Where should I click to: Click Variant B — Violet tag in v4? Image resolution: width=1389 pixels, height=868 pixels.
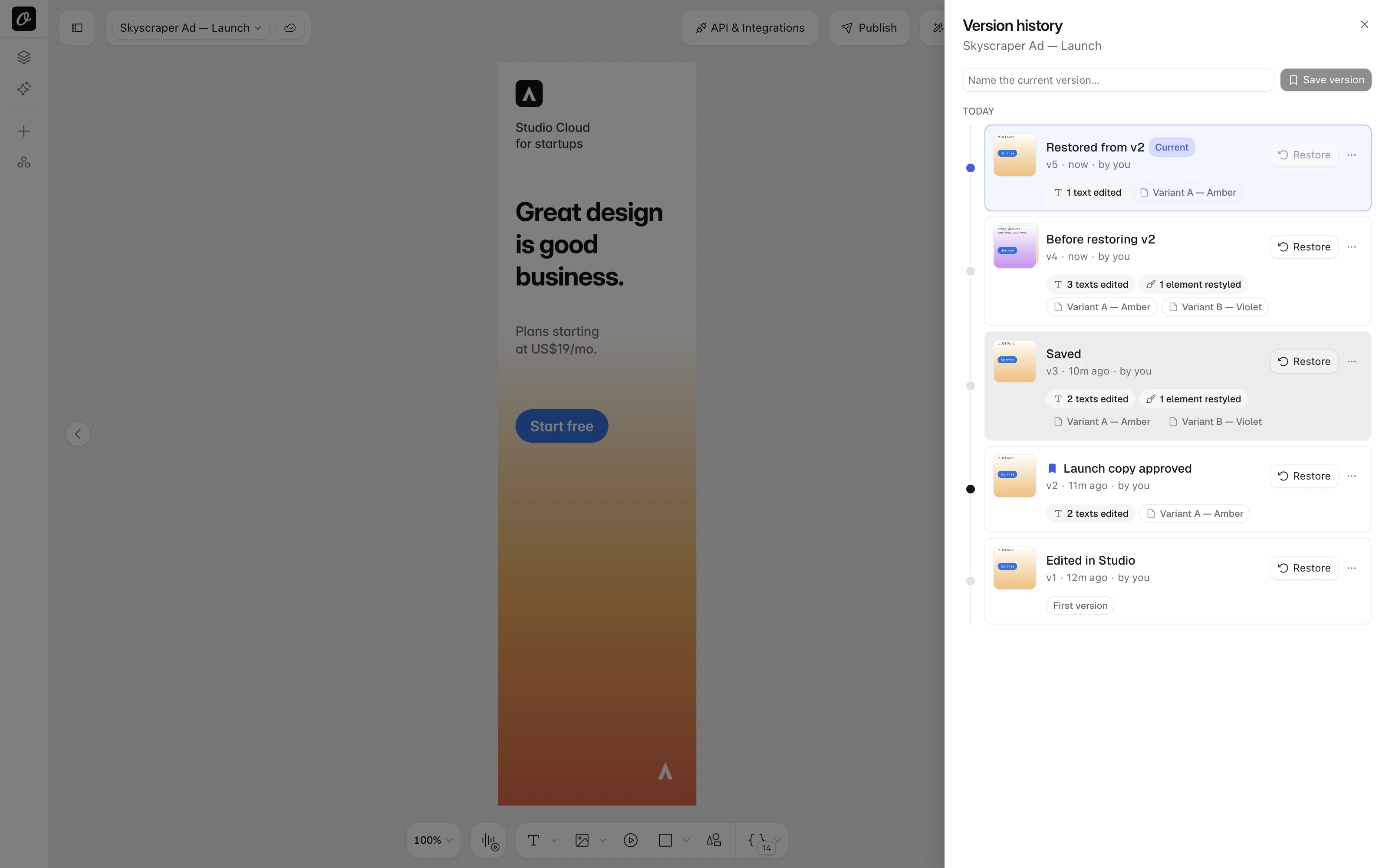point(1215,307)
